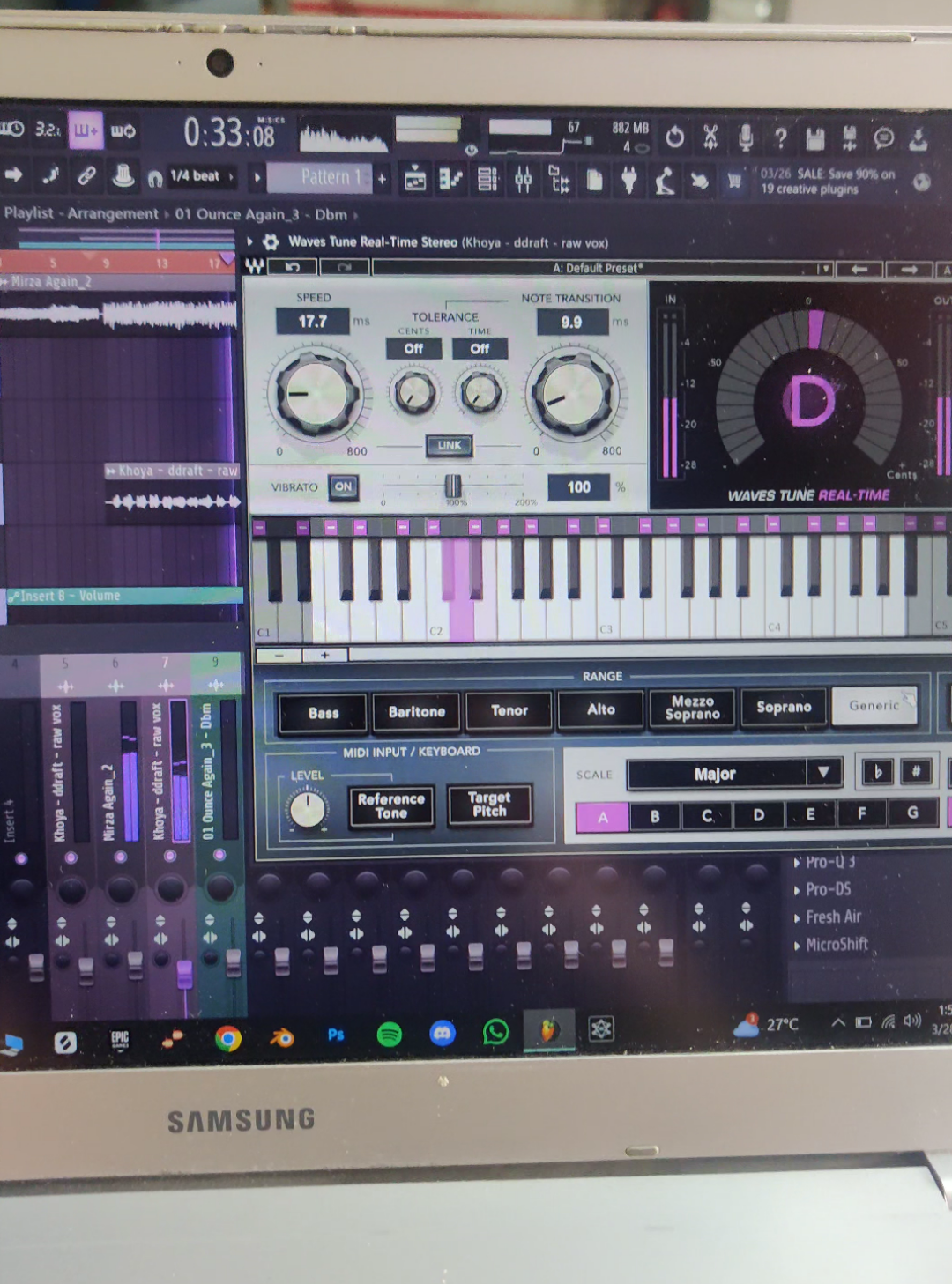Click the keyboard zoom in plus button

(324, 655)
